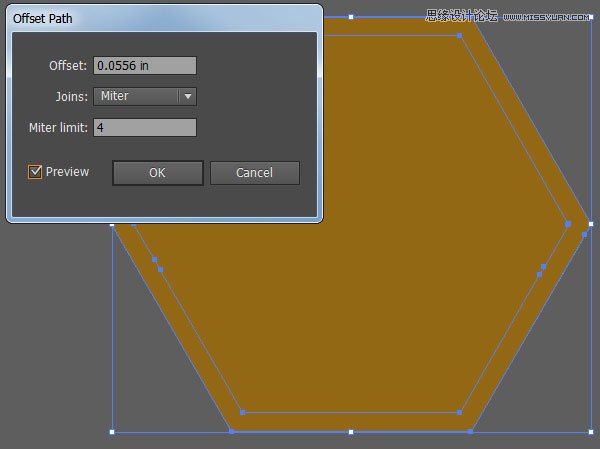This screenshot has height=449, width=600.
Task: Click outer hexagon's bottom-left anchor point
Action: click(x=231, y=431)
